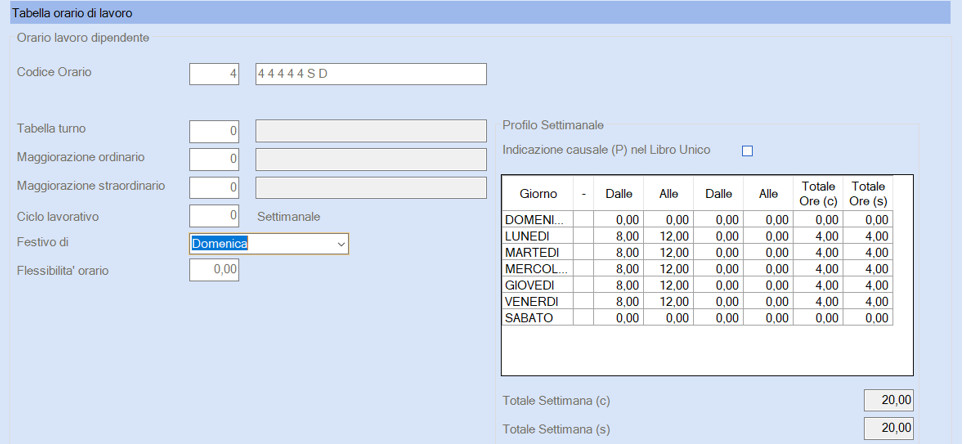Click the Totale Ore (s) column header

pos(868,193)
